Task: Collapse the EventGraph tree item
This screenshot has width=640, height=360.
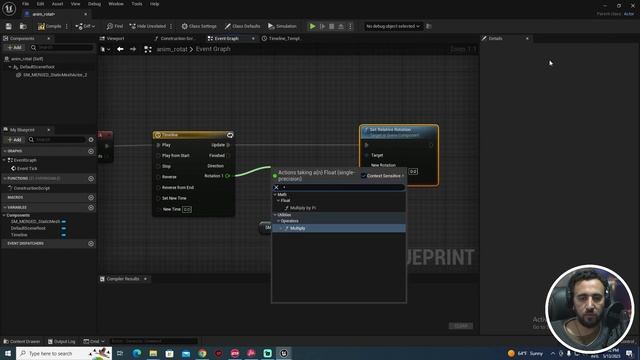Action: point(4,160)
